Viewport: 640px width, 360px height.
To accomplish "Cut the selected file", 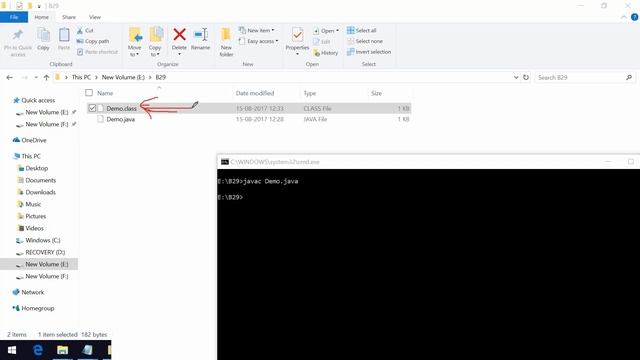I will click(85, 31).
